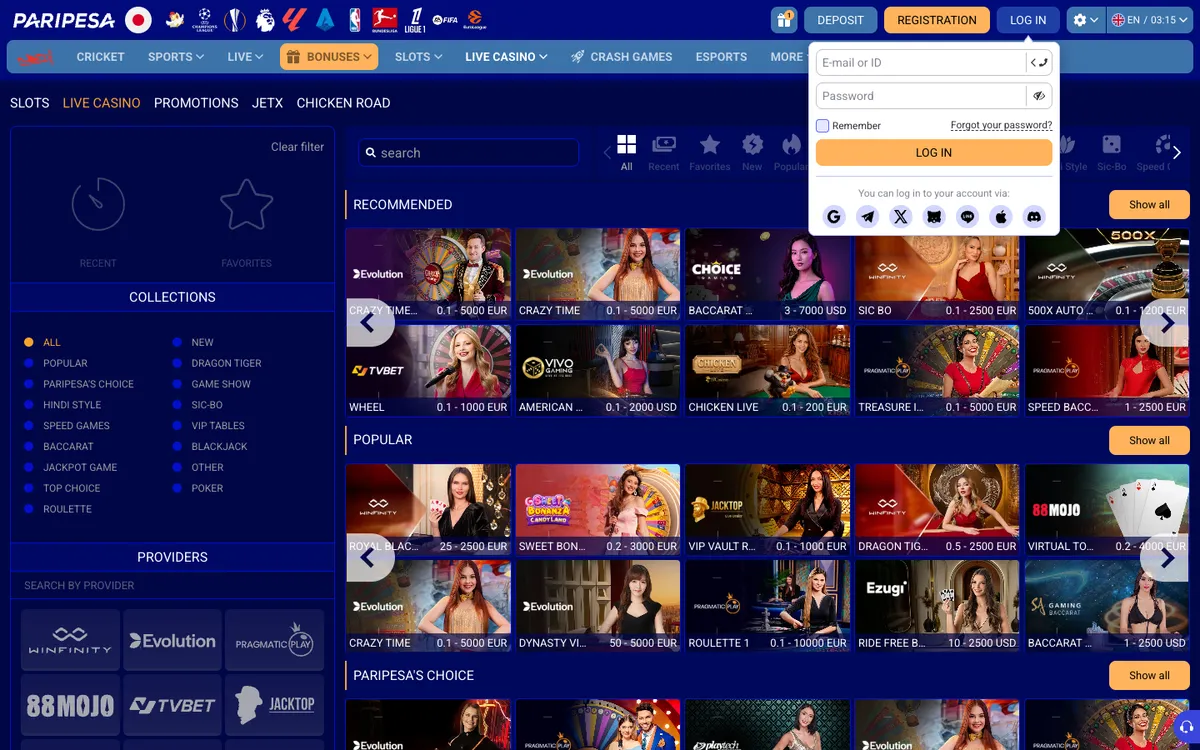
Task: Focus the E-mail or ID field
Action: point(921,63)
